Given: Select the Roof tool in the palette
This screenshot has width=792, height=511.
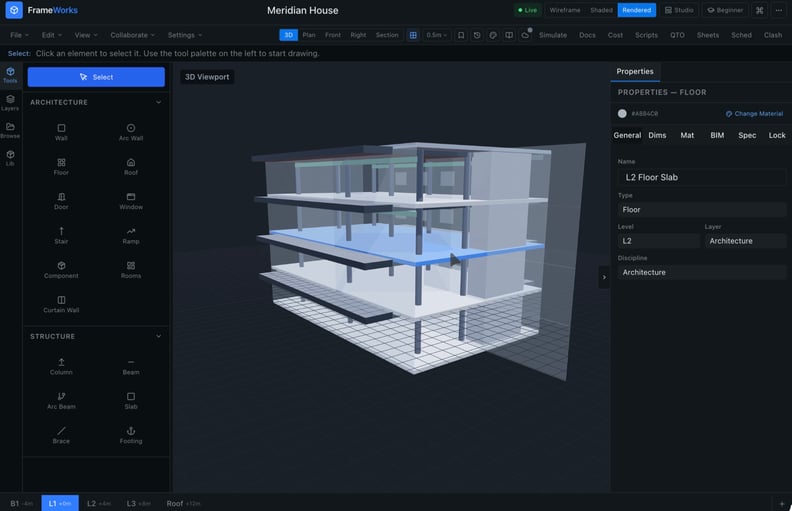Looking at the screenshot, I should coord(131,167).
